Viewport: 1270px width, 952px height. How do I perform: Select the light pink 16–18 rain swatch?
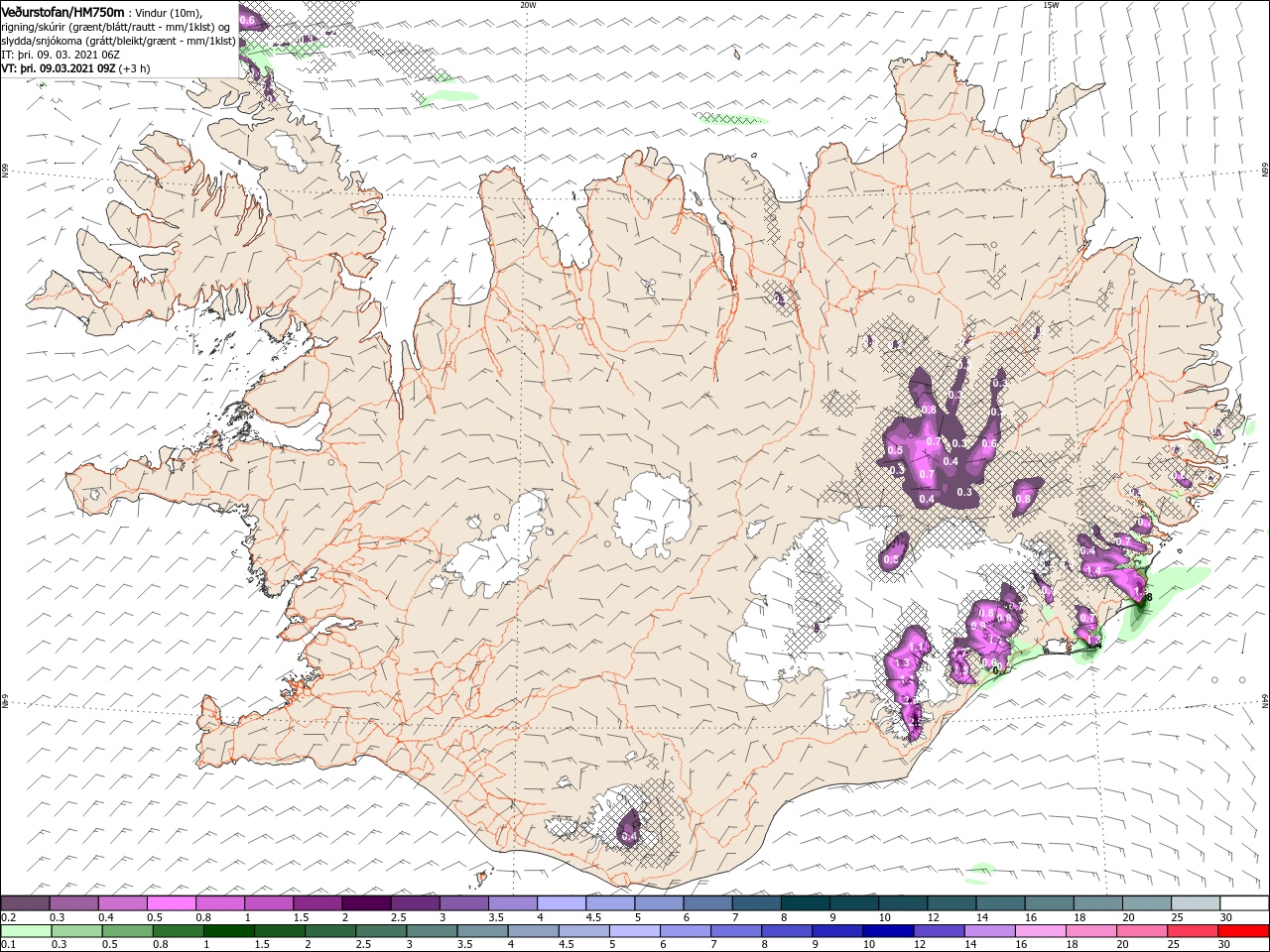click(1038, 931)
